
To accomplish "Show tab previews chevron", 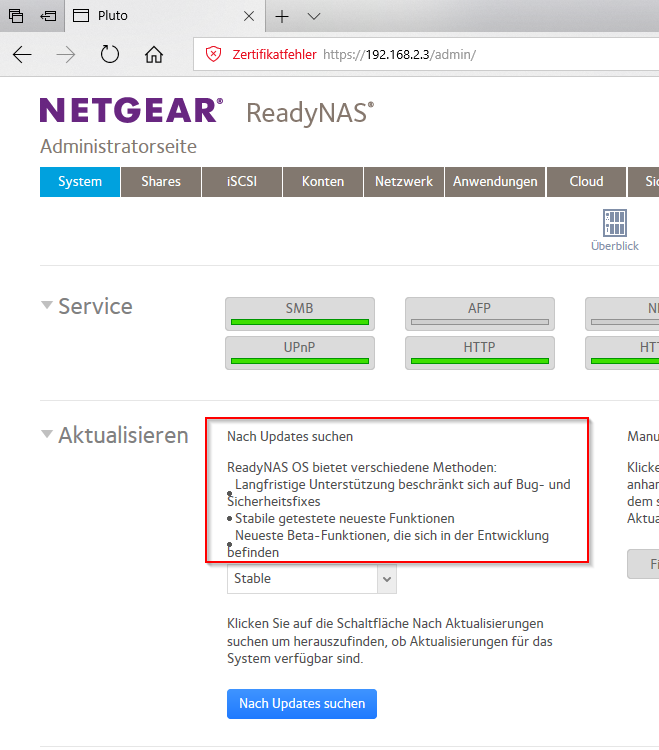I will point(314,16).
